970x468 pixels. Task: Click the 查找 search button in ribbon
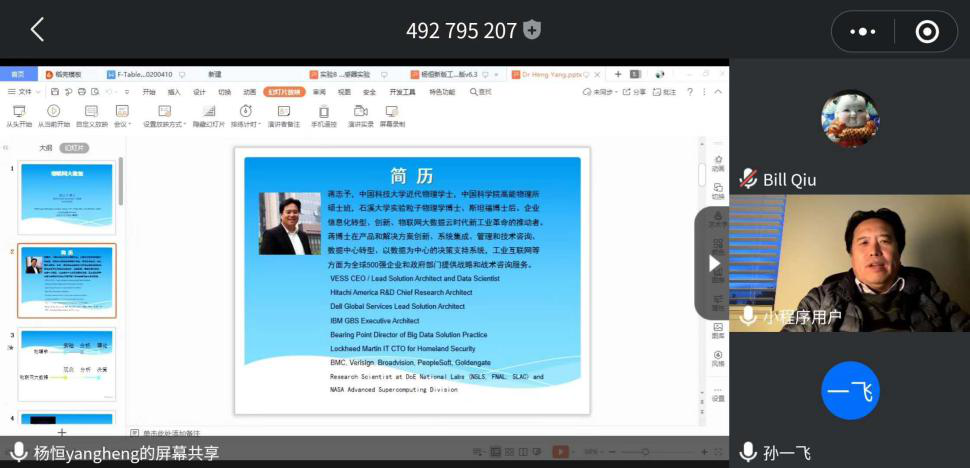(481, 92)
